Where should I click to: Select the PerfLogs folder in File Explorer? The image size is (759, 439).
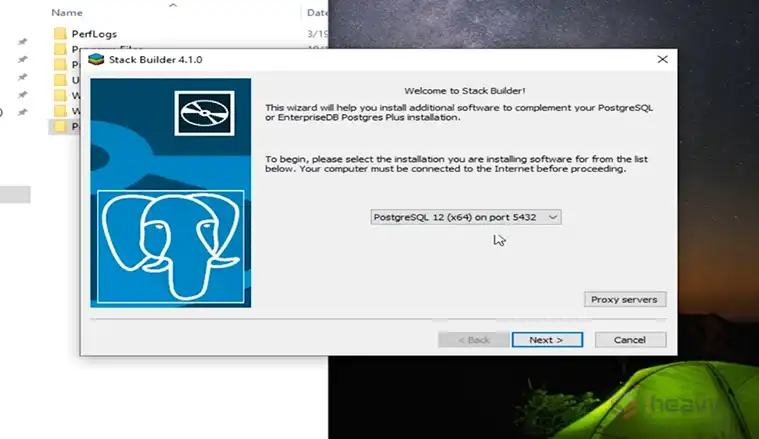tap(94, 34)
